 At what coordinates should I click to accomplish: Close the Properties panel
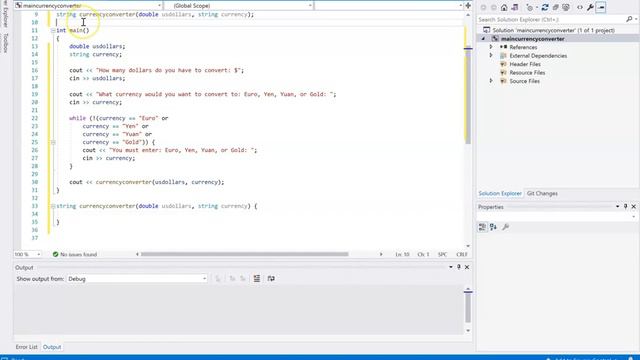pos(633,207)
